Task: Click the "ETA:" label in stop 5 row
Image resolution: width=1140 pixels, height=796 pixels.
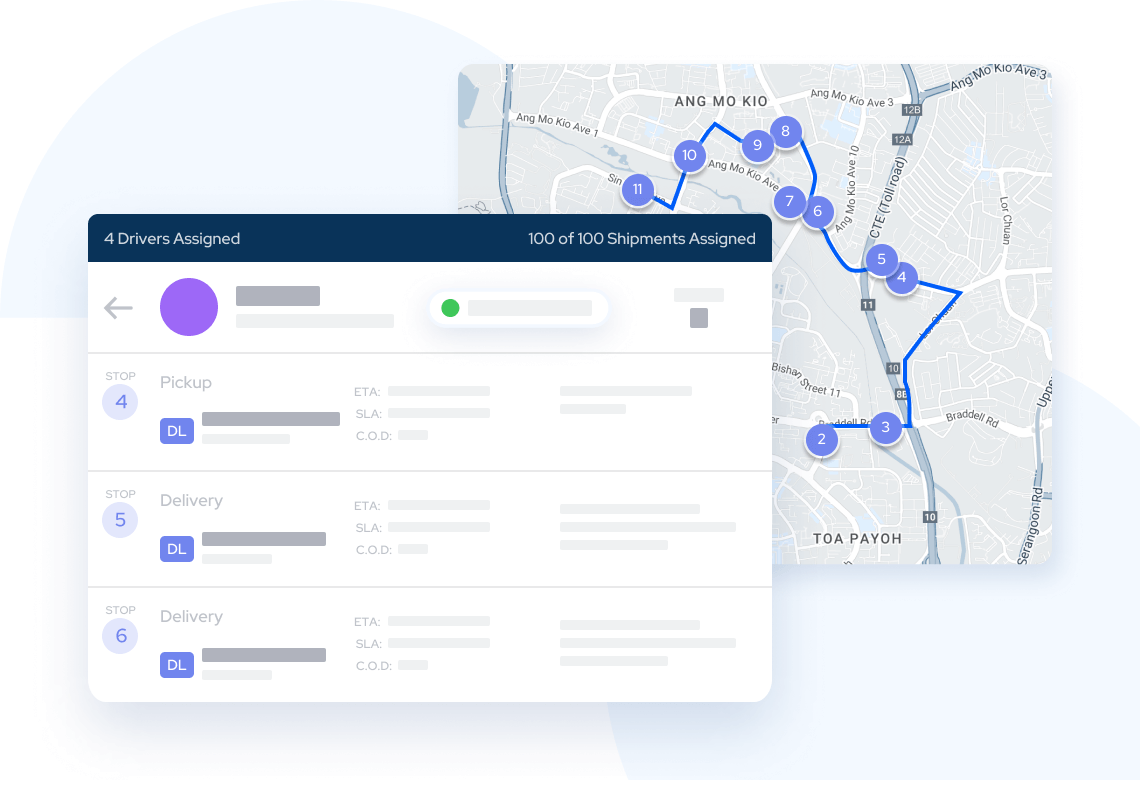Action: click(x=367, y=506)
